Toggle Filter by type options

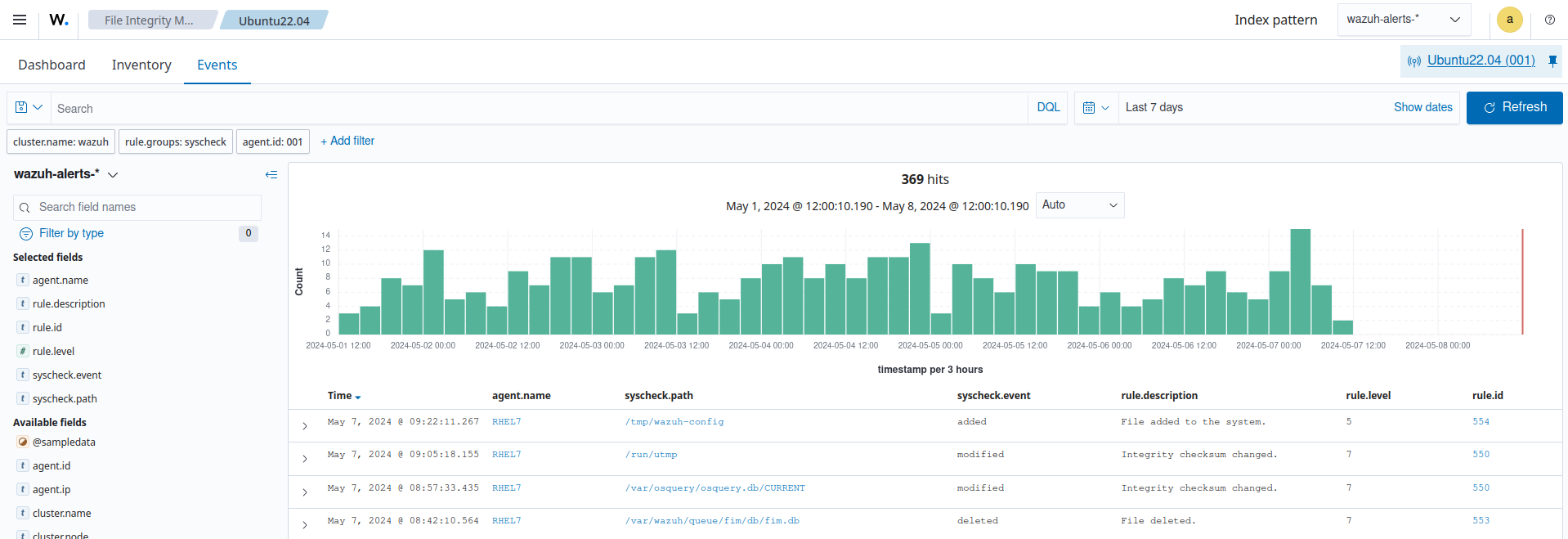[71, 233]
